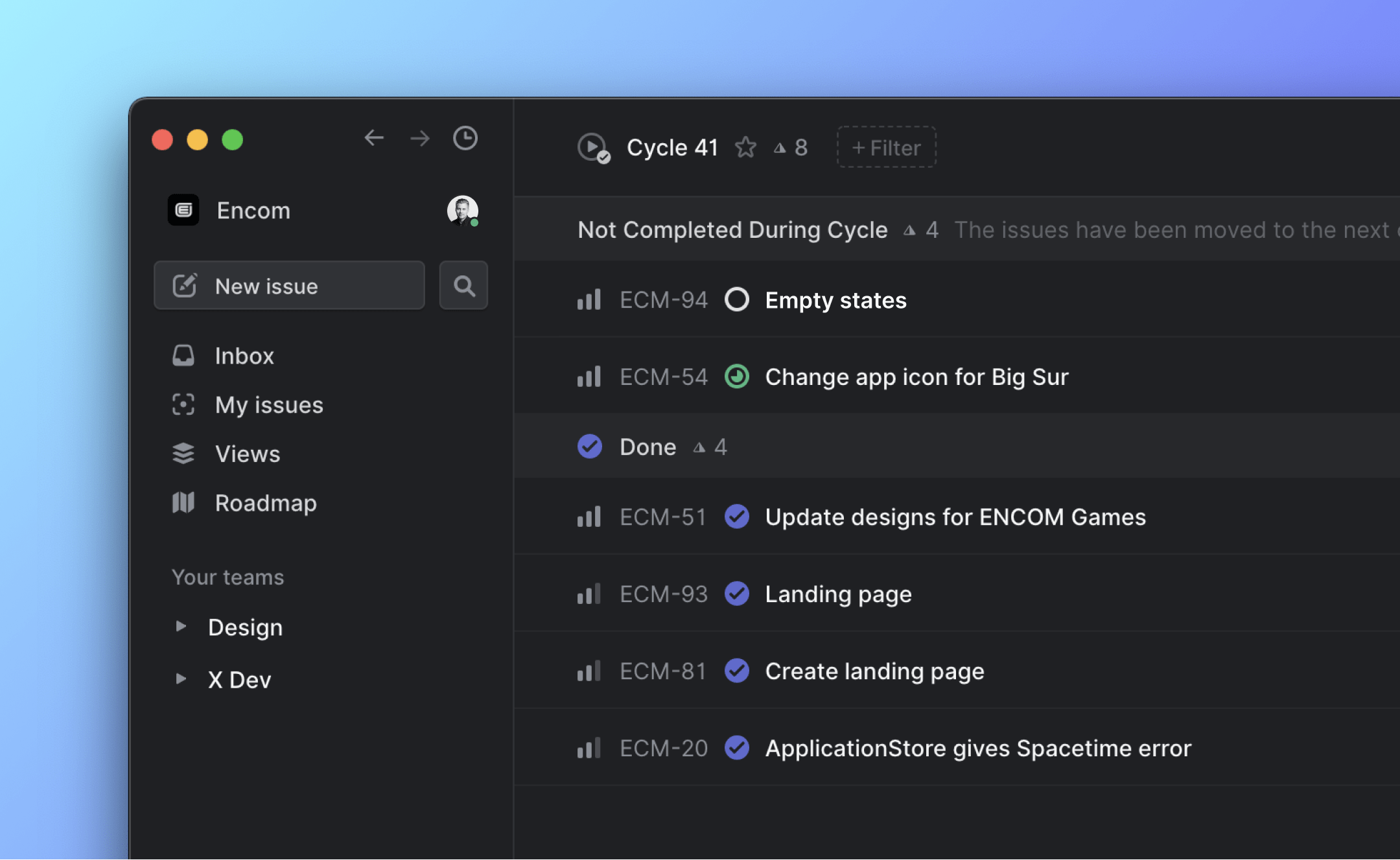
Task: Open the Inbox in the sidebar
Action: click(x=244, y=356)
